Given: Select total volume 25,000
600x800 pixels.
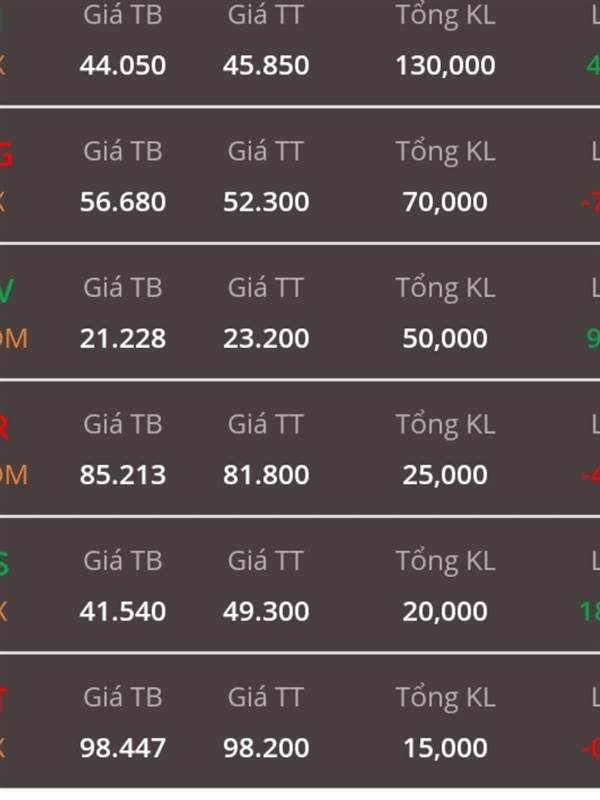Looking at the screenshot, I should (445, 476).
